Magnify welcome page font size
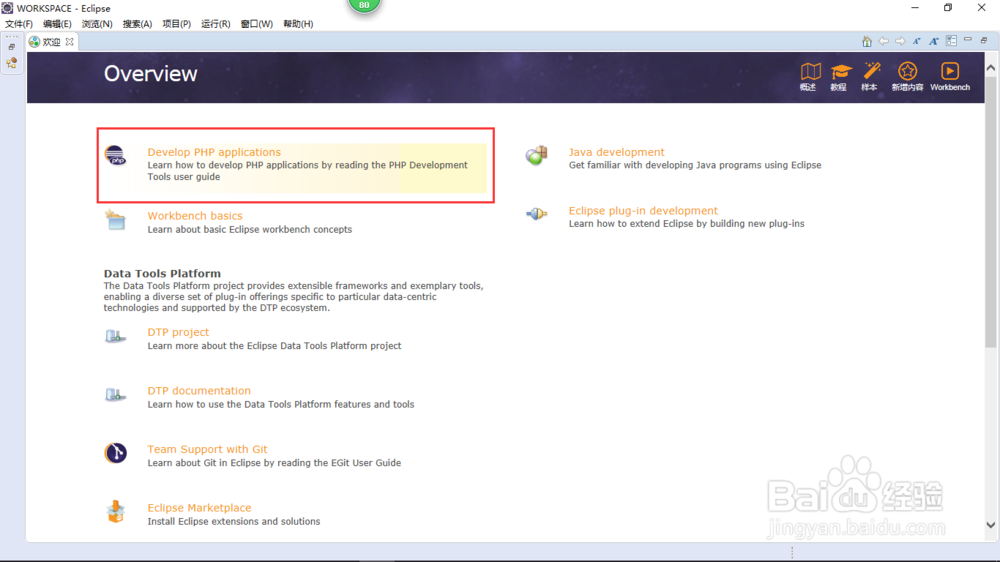 (934, 41)
